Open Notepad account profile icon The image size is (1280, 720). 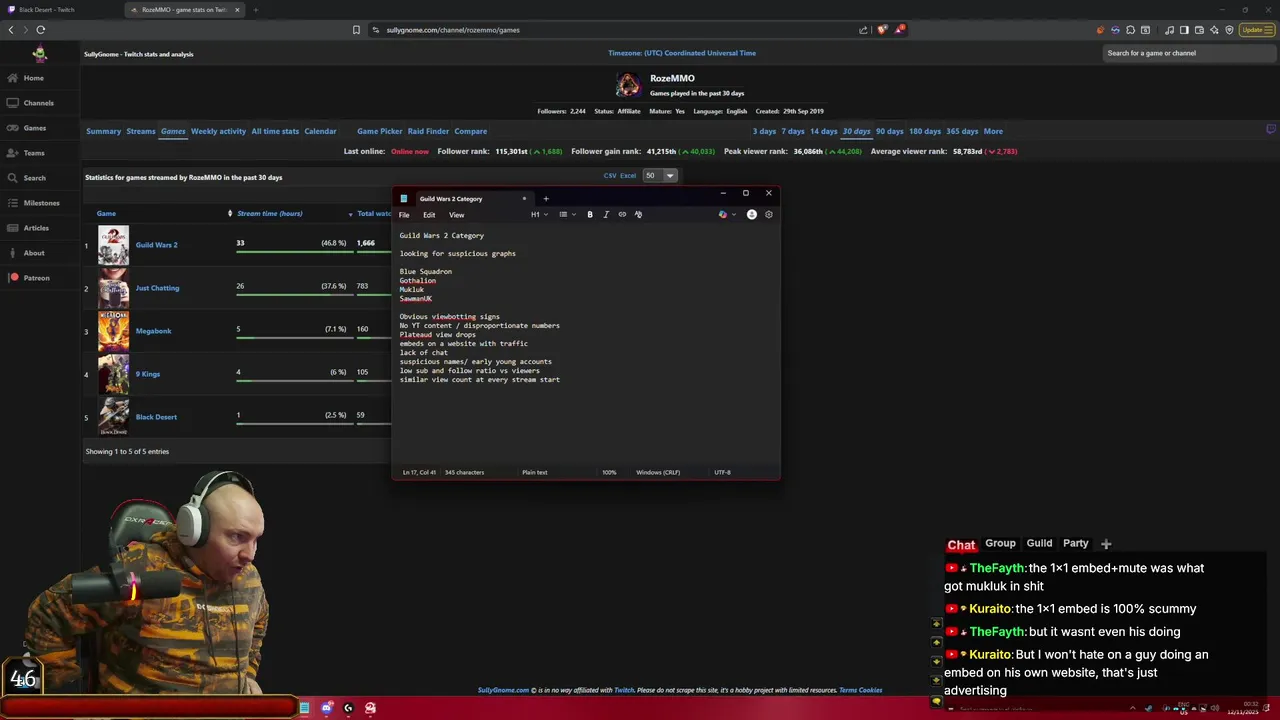tap(752, 214)
